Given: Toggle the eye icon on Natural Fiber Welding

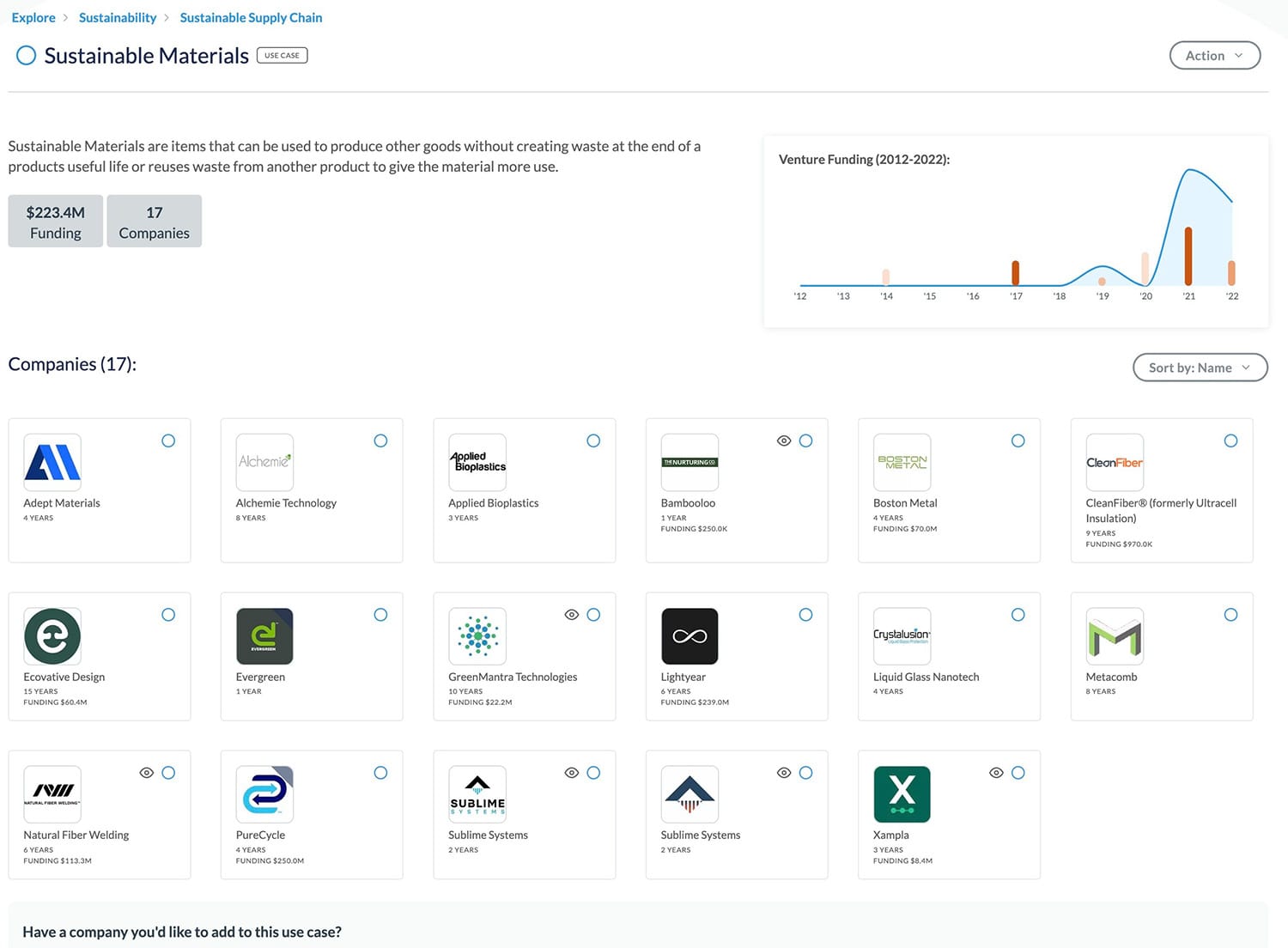Looking at the screenshot, I should (x=146, y=772).
